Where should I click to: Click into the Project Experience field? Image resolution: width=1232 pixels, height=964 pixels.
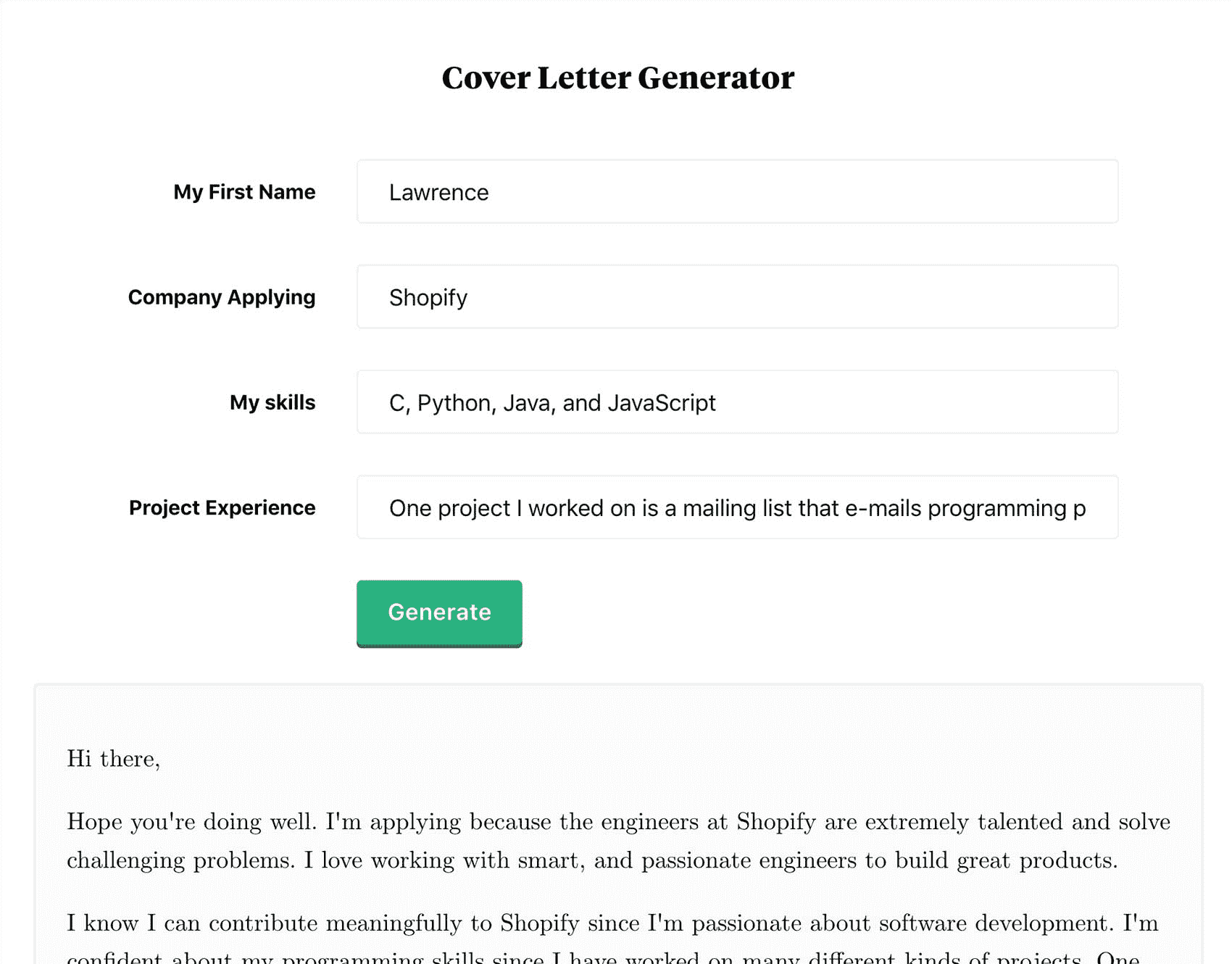click(737, 507)
